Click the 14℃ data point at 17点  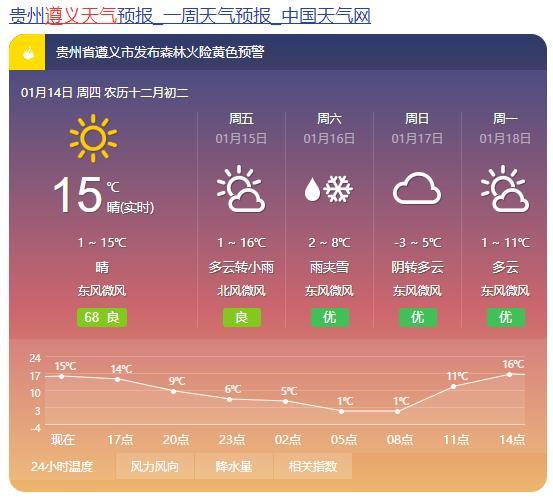117,379
